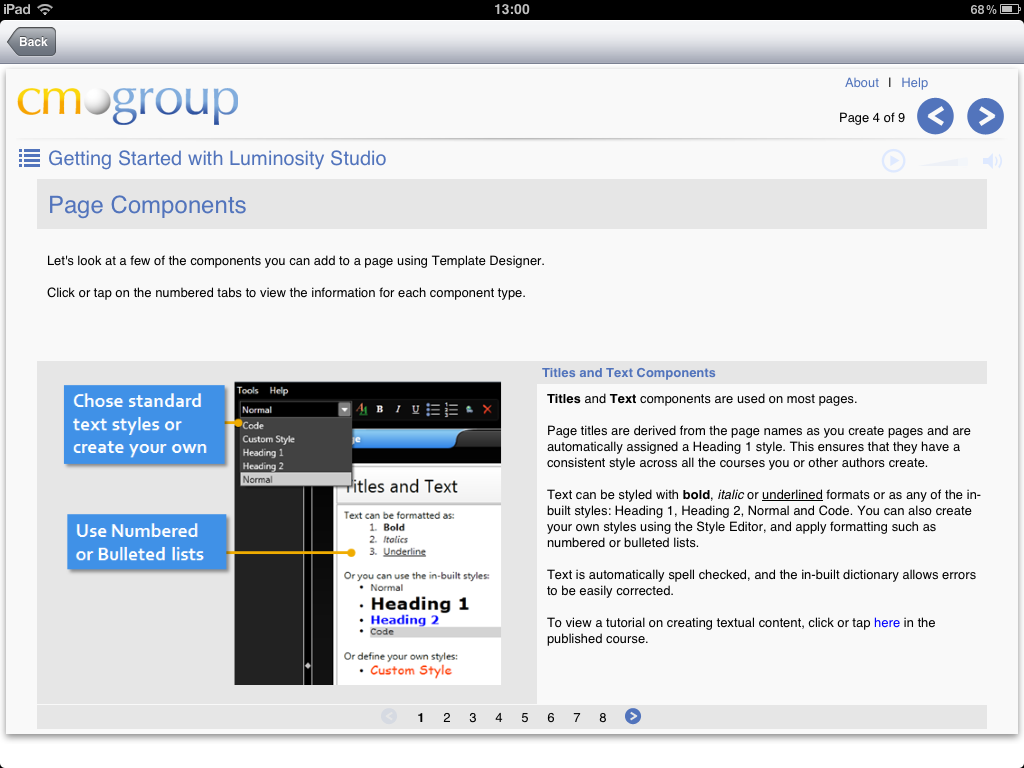Click 'Getting Started with Luminosity Studio' title
This screenshot has height=768, width=1024.
point(217,158)
